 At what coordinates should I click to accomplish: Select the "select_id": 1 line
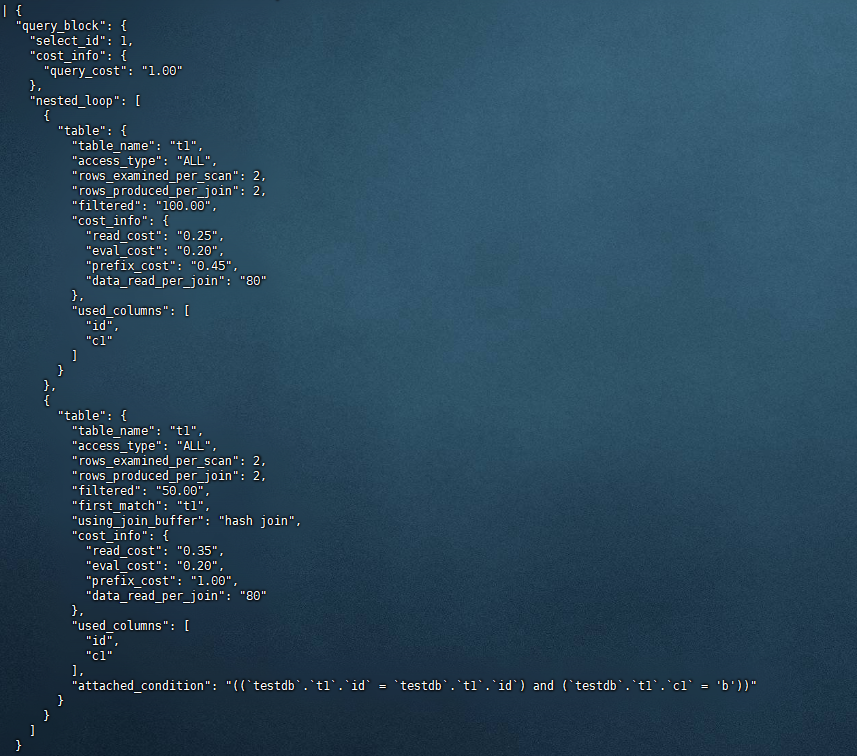click(x=81, y=41)
